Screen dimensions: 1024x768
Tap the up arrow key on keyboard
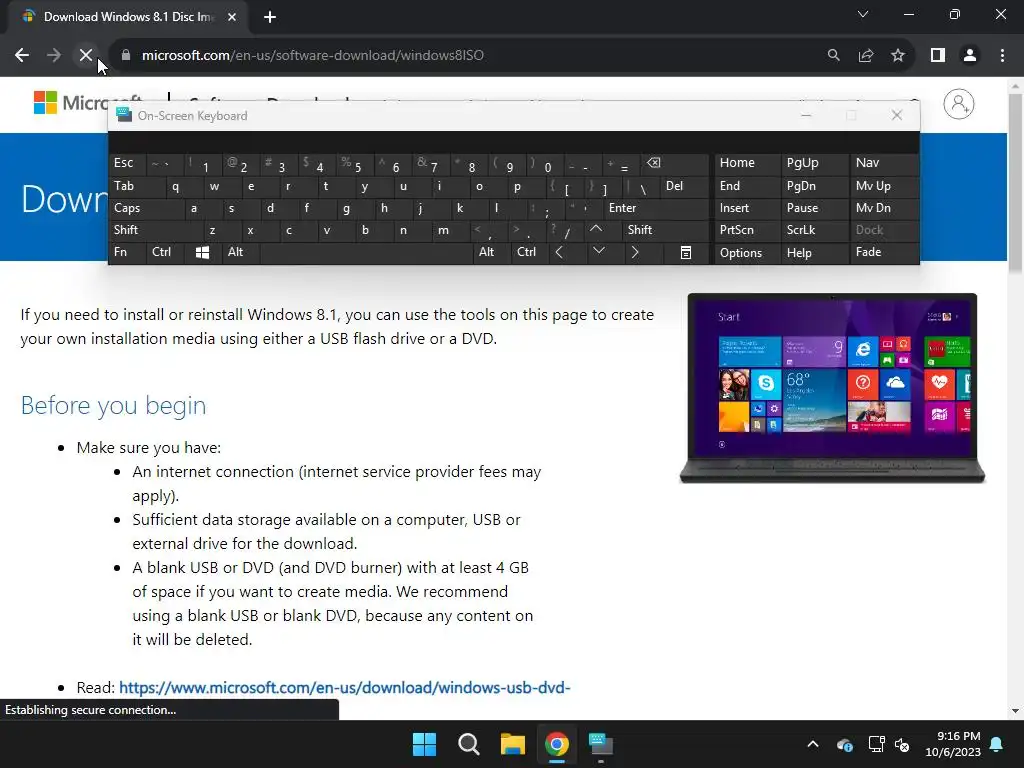coord(596,229)
